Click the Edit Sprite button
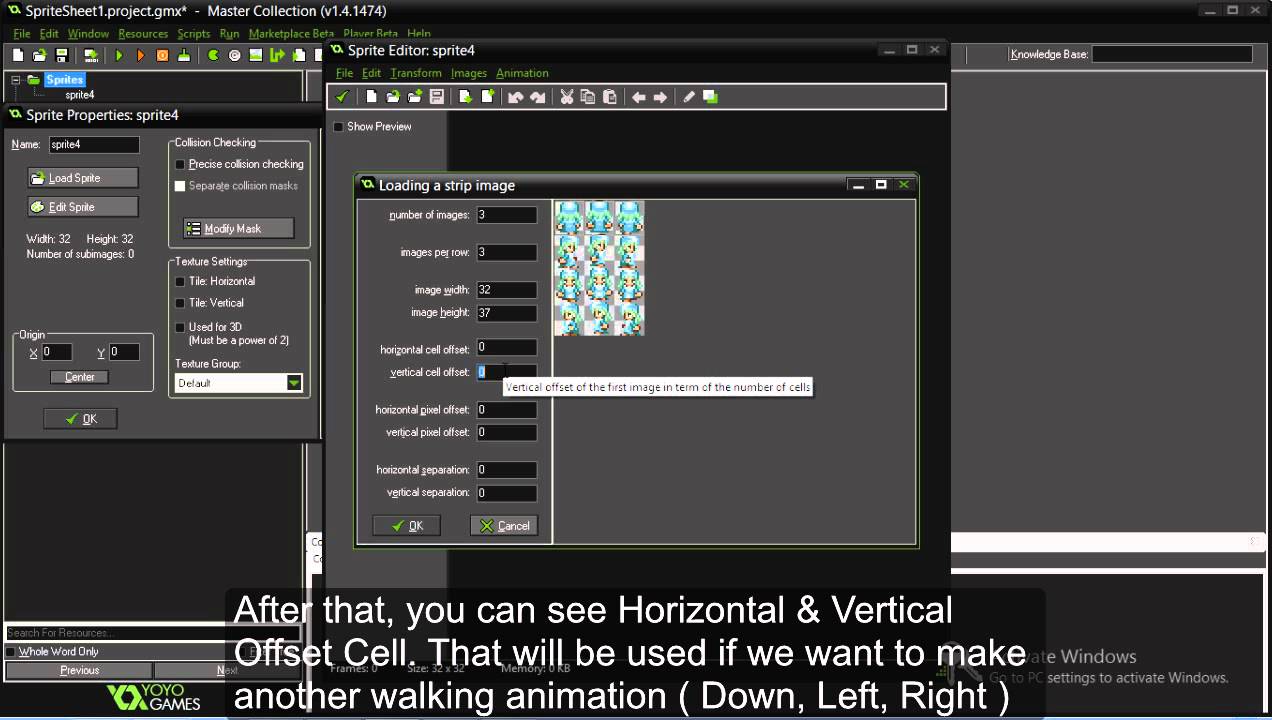The width and height of the screenshot is (1272, 720). pos(83,207)
